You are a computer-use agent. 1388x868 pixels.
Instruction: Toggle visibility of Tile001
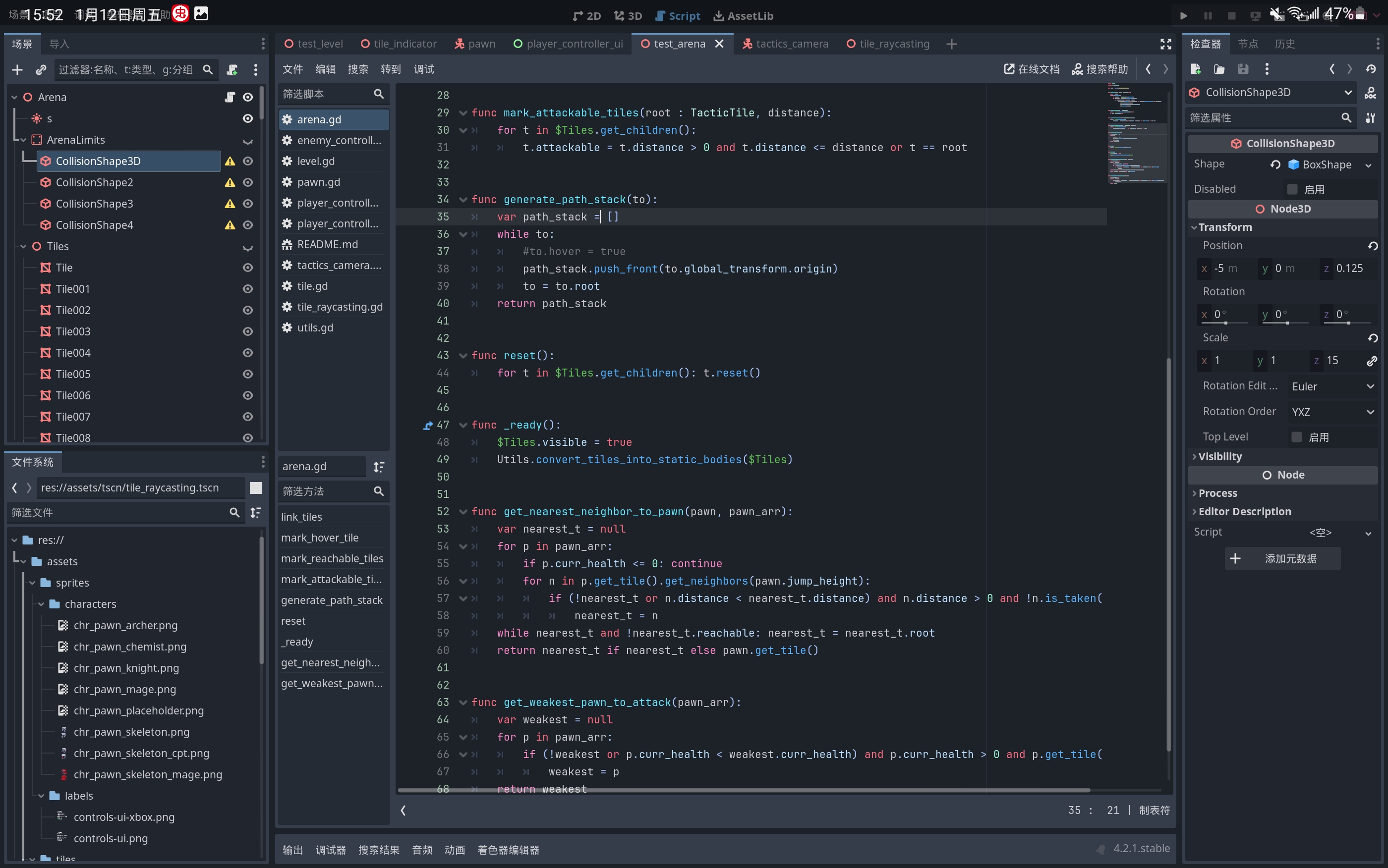247,289
